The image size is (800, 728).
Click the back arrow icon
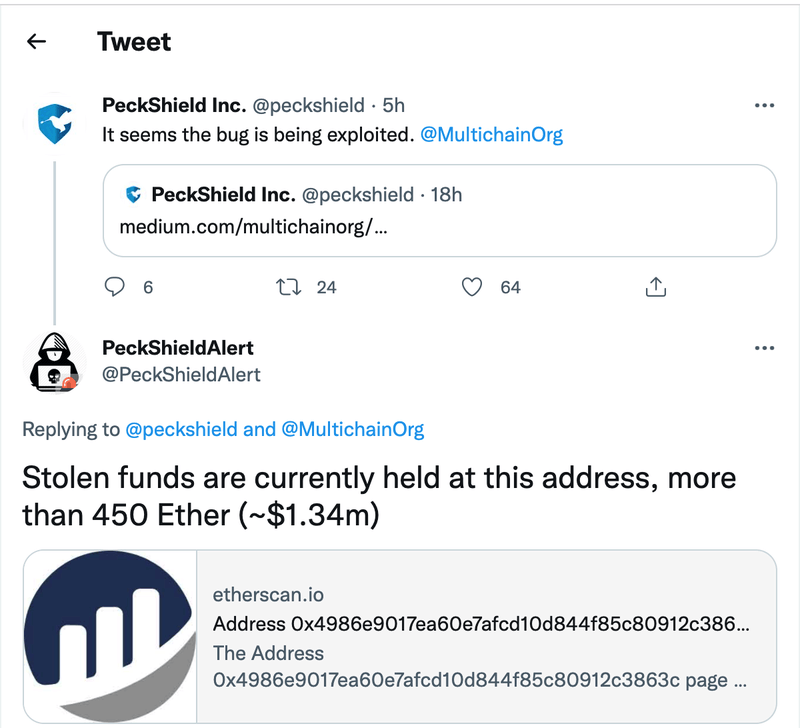37,42
